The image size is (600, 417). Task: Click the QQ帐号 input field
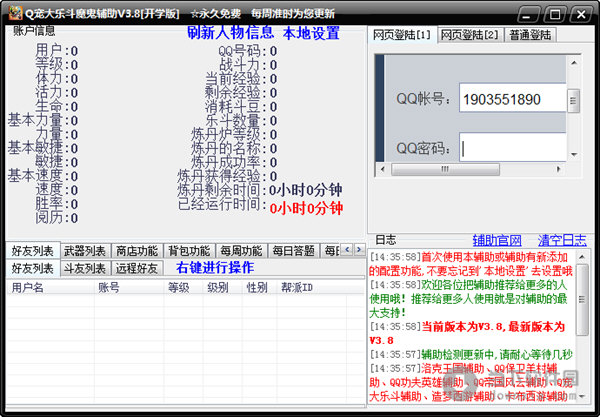(x=513, y=98)
